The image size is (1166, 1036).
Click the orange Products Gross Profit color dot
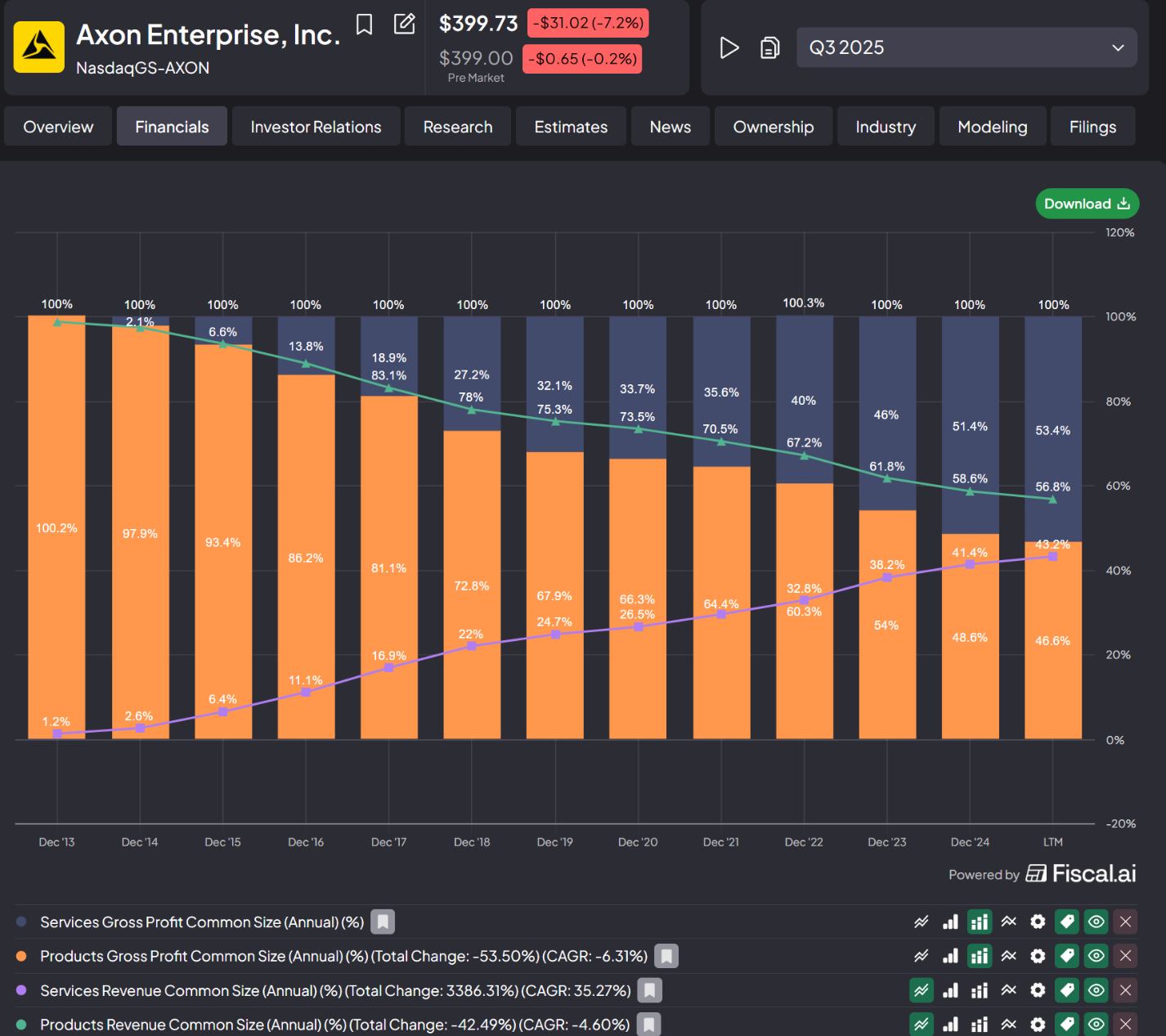click(x=21, y=956)
